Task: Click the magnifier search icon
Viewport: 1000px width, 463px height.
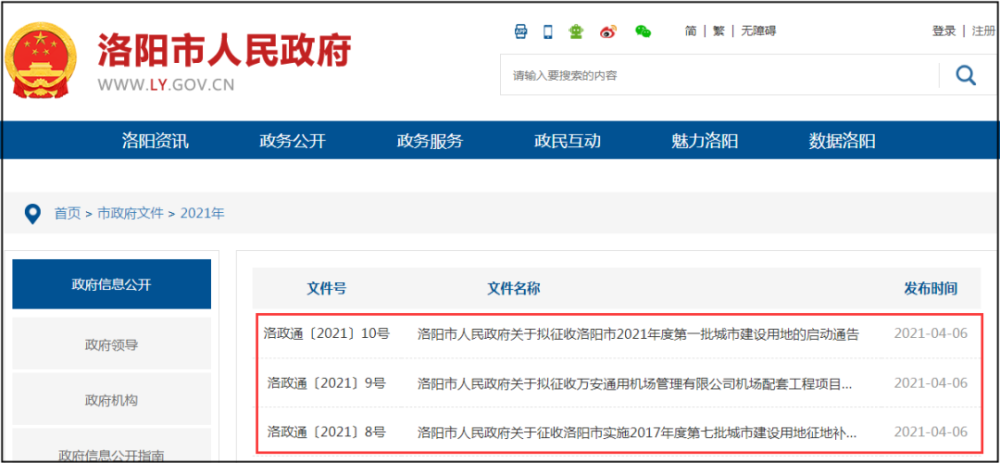Action: (966, 75)
